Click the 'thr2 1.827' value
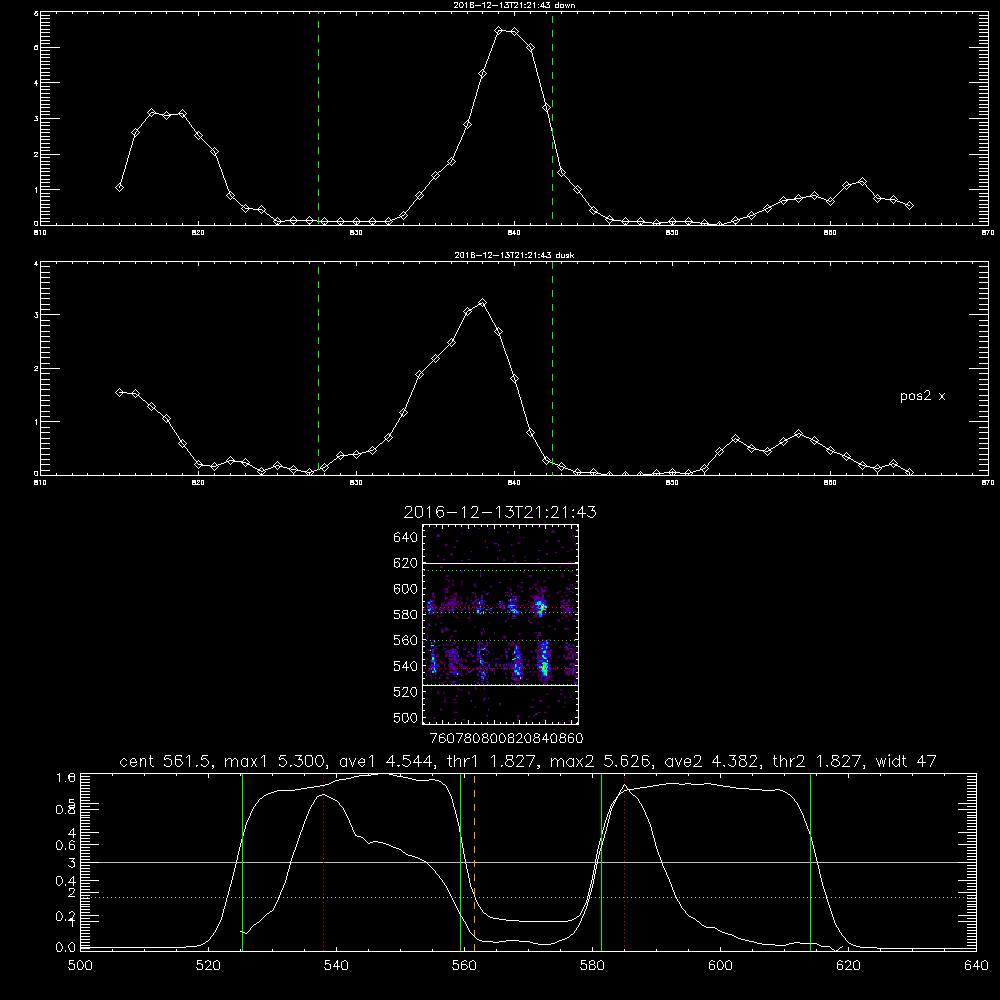Viewport: 1000px width, 1000px height. [x=818, y=761]
